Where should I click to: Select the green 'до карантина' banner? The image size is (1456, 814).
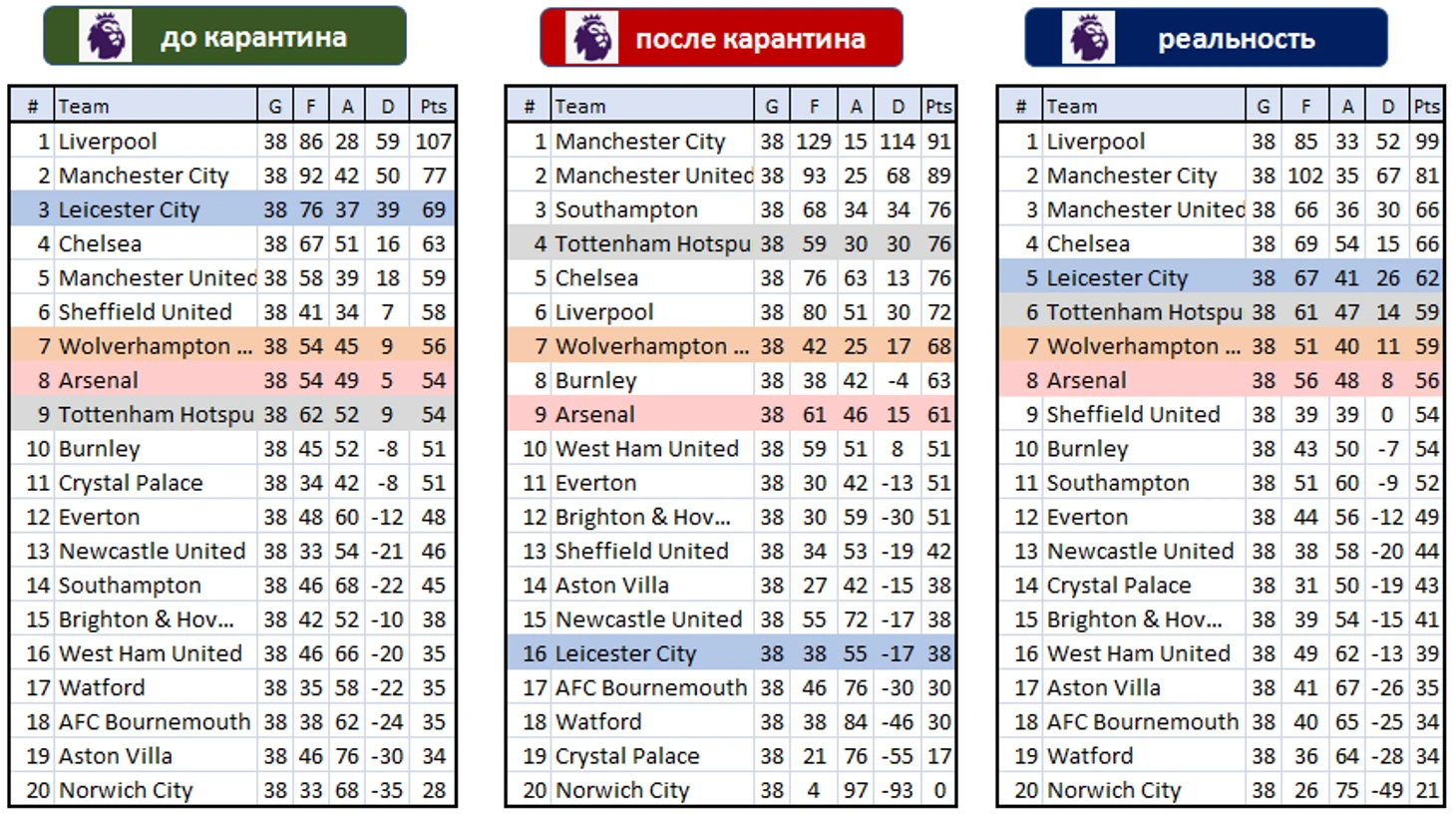[x=224, y=36]
